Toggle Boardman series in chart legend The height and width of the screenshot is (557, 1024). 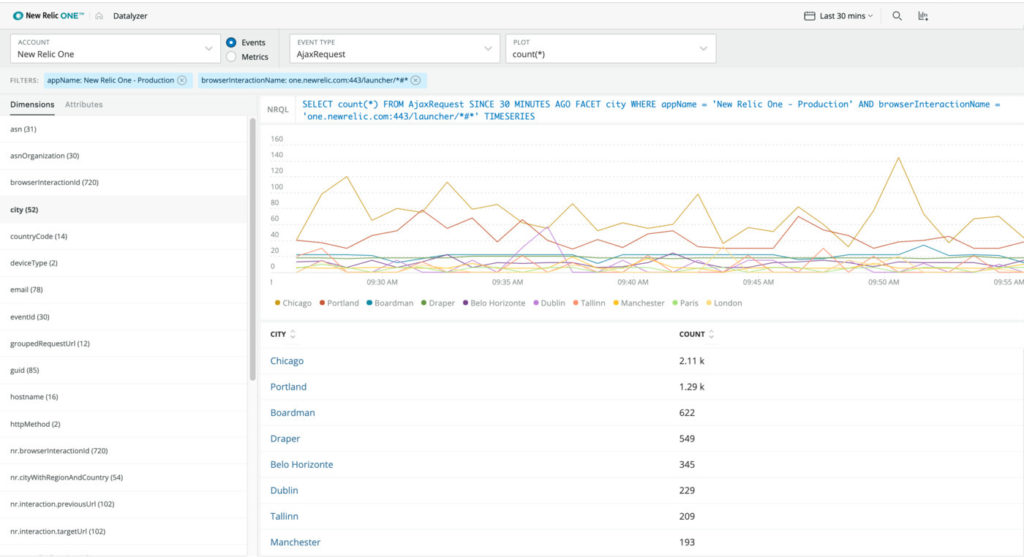tap(390, 303)
